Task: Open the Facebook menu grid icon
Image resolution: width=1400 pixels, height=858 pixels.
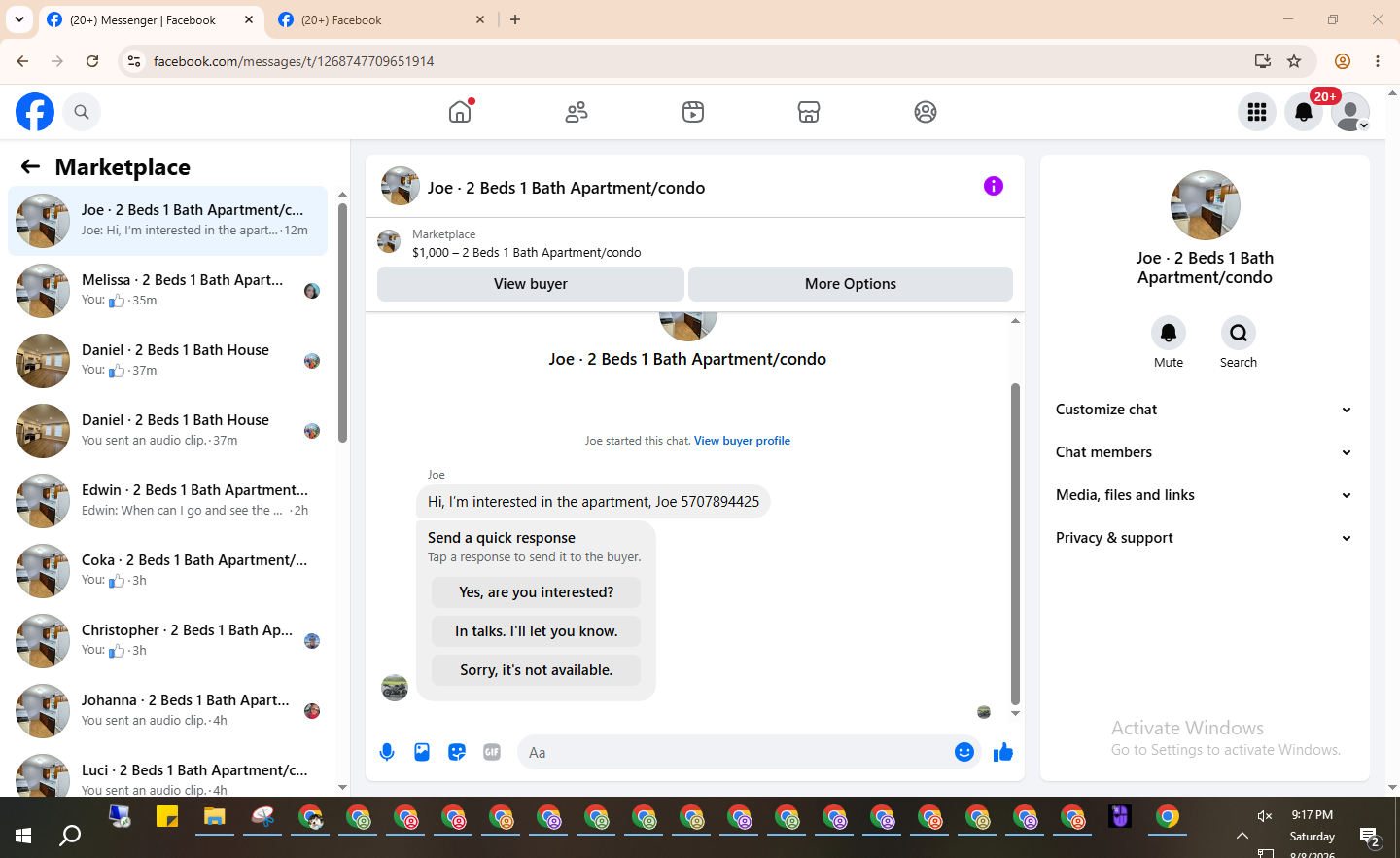Action: click(1257, 112)
